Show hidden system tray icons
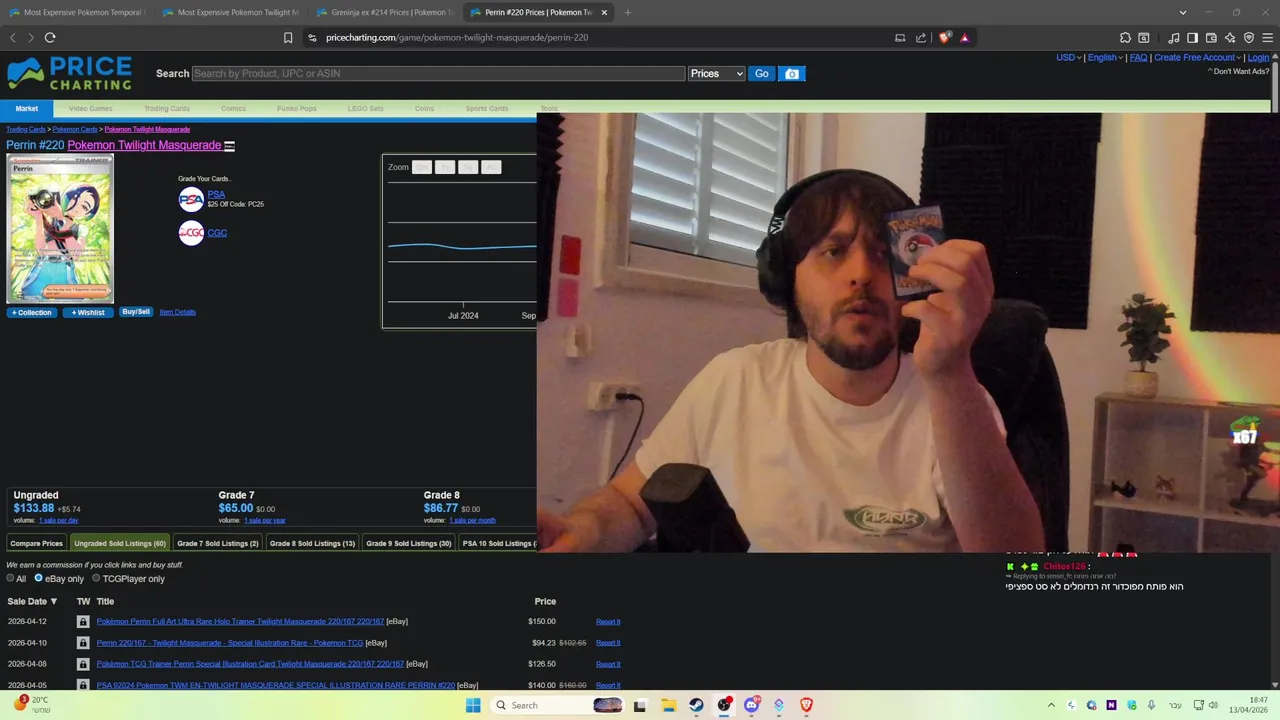This screenshot has width=1280, height=720. pyautogui.click(x=1051, y=705)
